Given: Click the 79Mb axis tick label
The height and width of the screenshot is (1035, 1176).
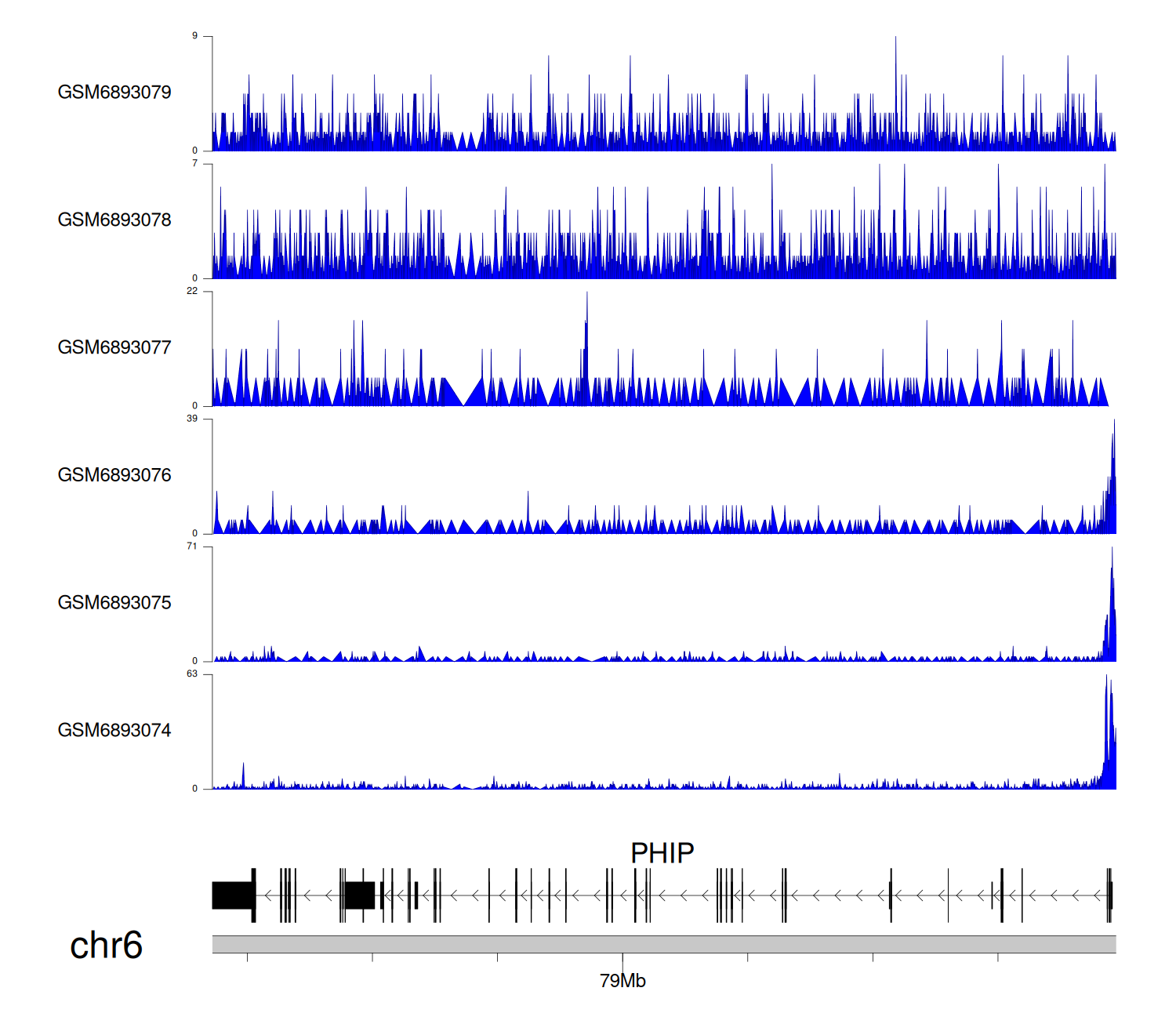Looking at the screenshot, I should coord(622,981).
